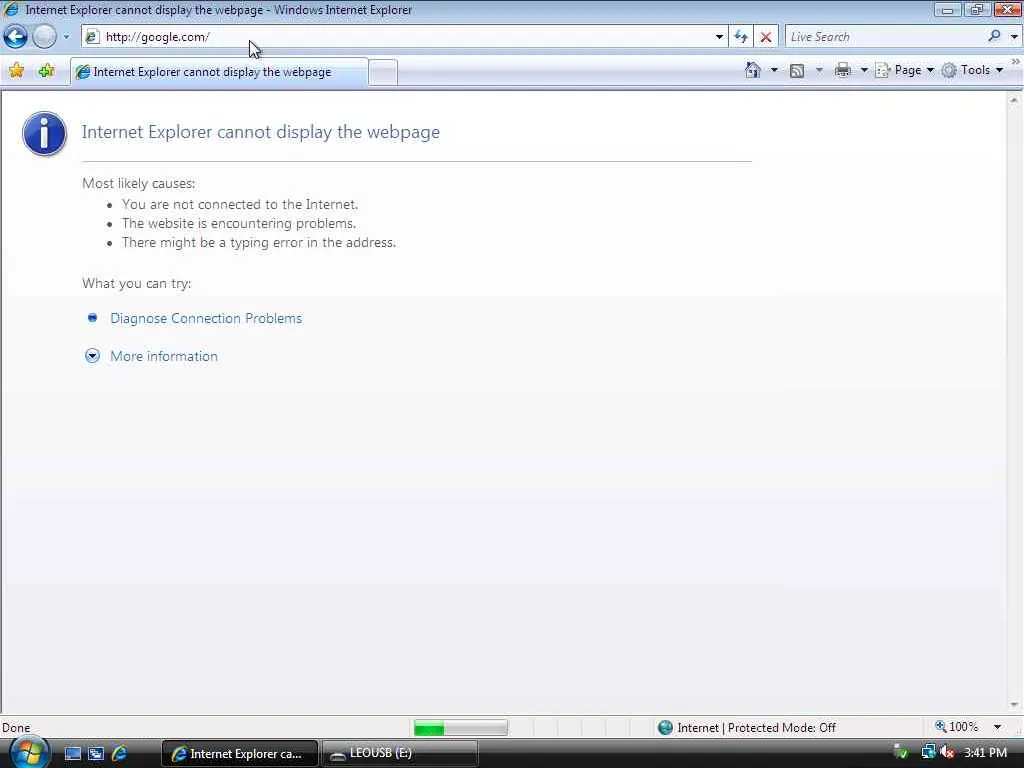The height and width of the screenshot is (768, 1024).
Task: Click the search magnifier icon
Action: click(x=994, y=37)
